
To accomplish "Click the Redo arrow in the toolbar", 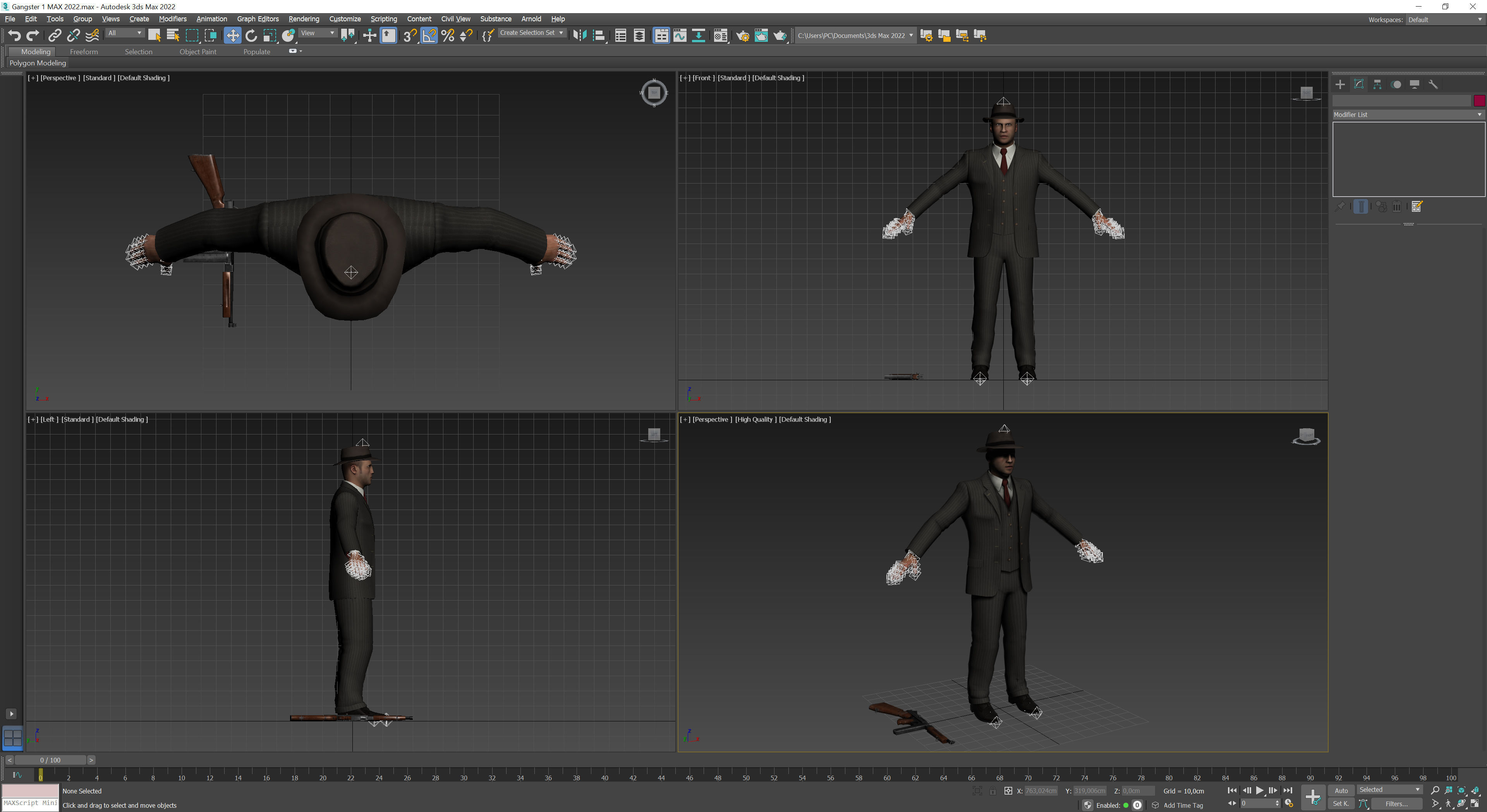I will point(33,36).
